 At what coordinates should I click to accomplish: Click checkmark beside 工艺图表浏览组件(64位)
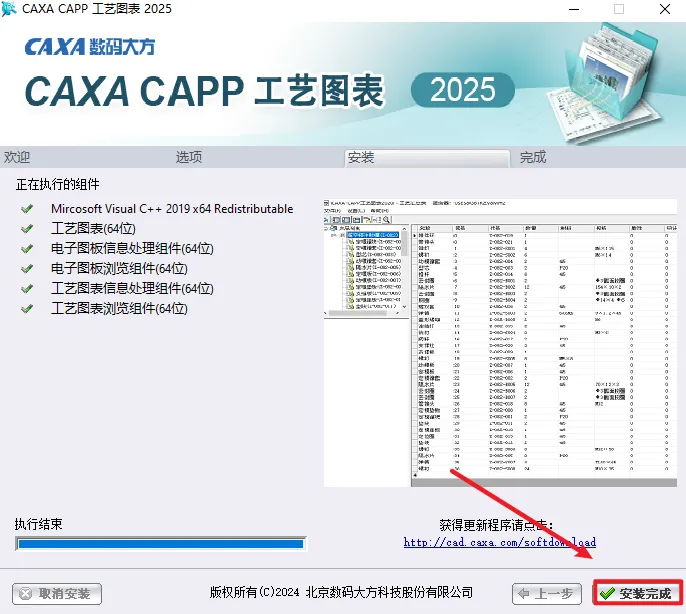[27, 309]
